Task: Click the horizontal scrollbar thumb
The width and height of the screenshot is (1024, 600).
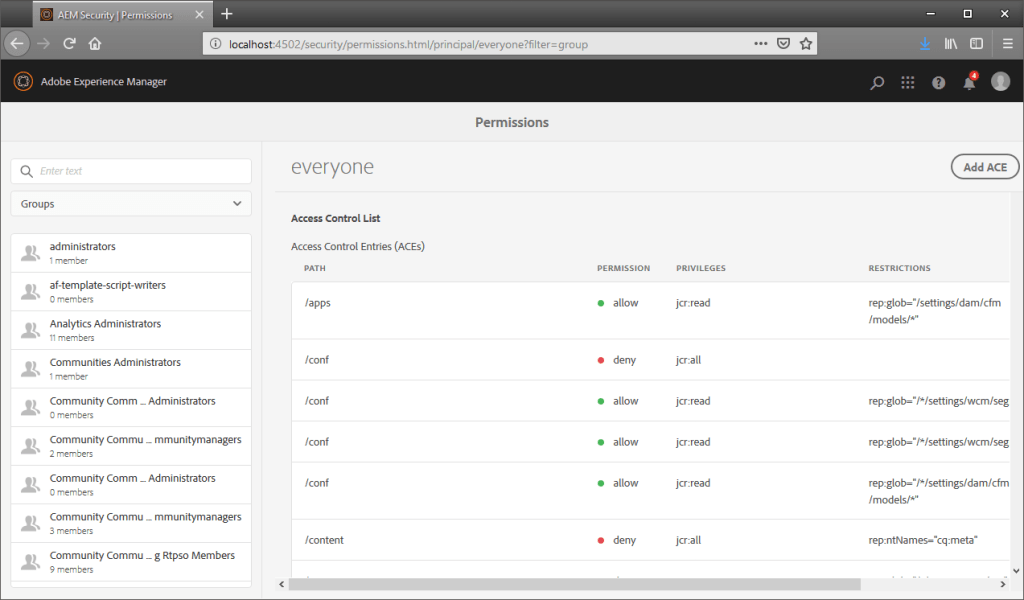Action: coord(575,584)
